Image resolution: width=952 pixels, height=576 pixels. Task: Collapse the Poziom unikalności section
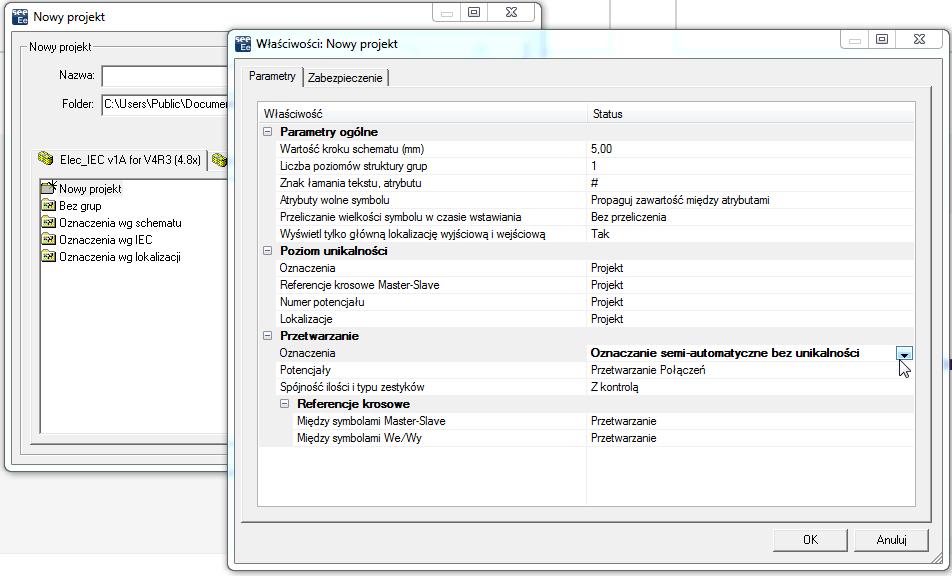[x=267, y=251]
